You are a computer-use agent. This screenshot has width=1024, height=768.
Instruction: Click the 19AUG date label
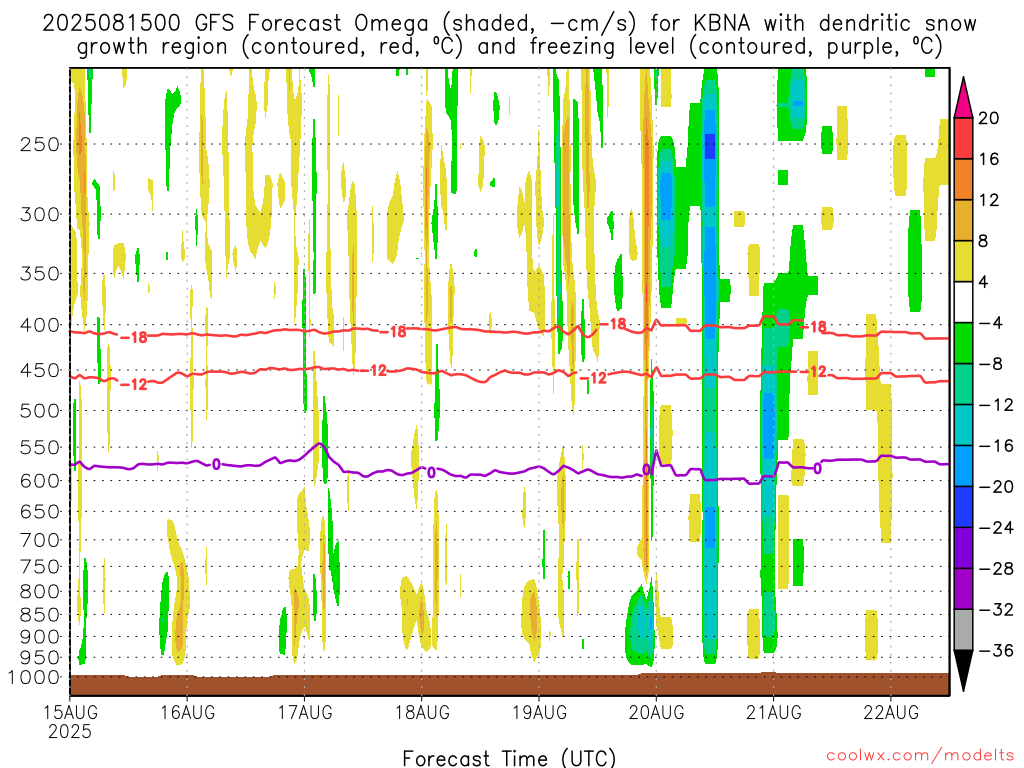tap(539, 712)
